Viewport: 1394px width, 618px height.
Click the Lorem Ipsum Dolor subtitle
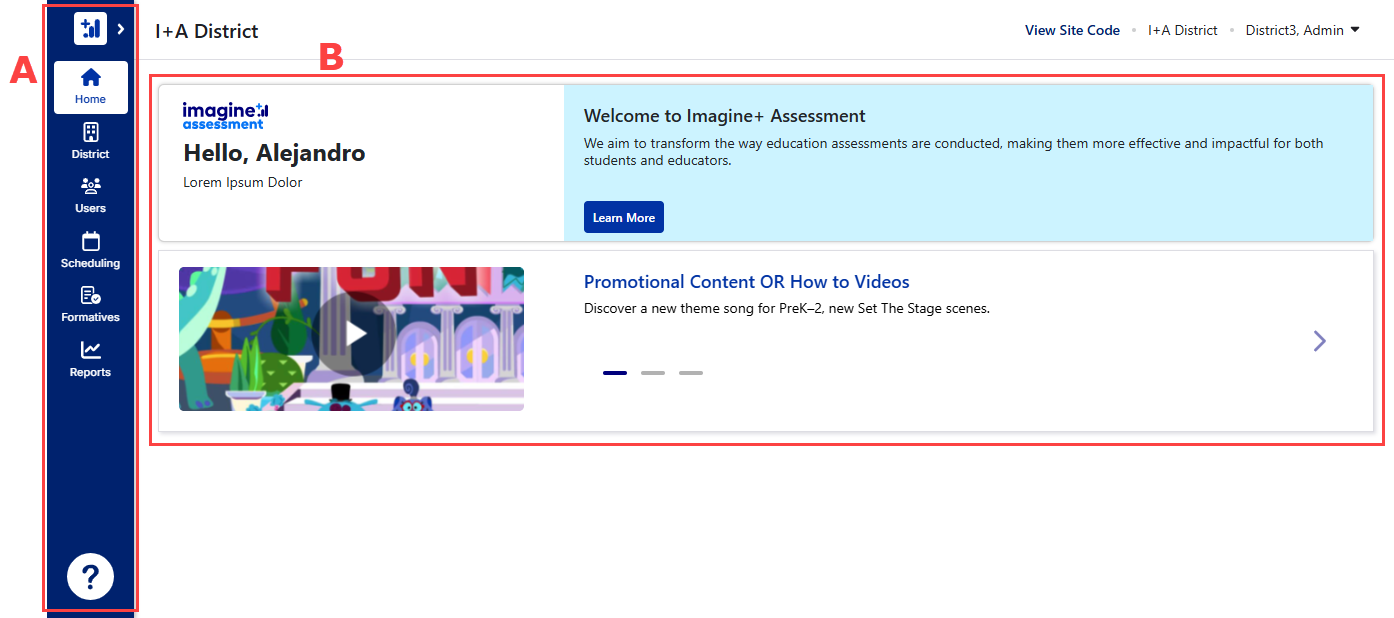coord(243,182)
